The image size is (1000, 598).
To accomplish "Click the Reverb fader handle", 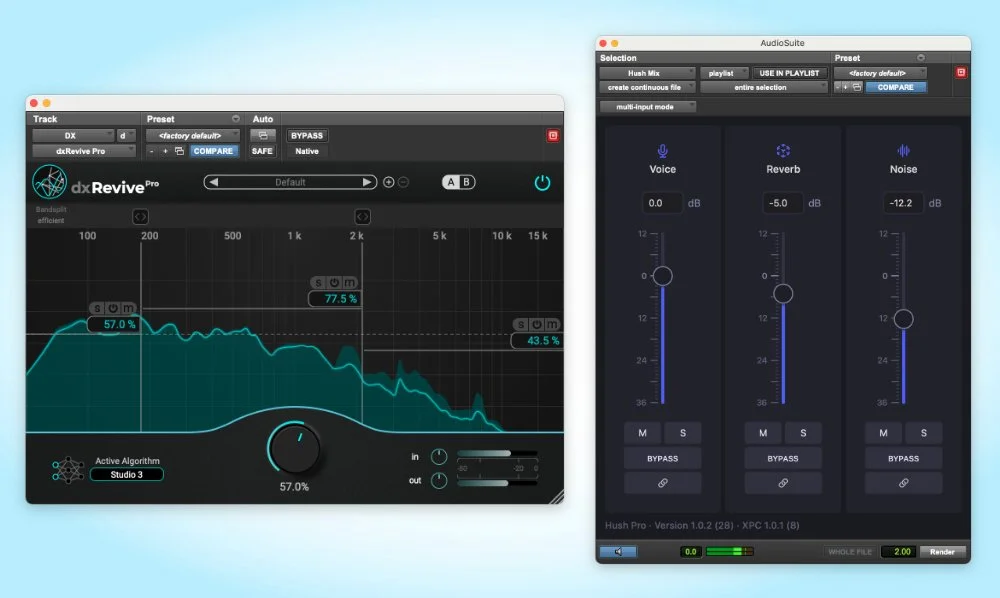I will click(783, 293).
